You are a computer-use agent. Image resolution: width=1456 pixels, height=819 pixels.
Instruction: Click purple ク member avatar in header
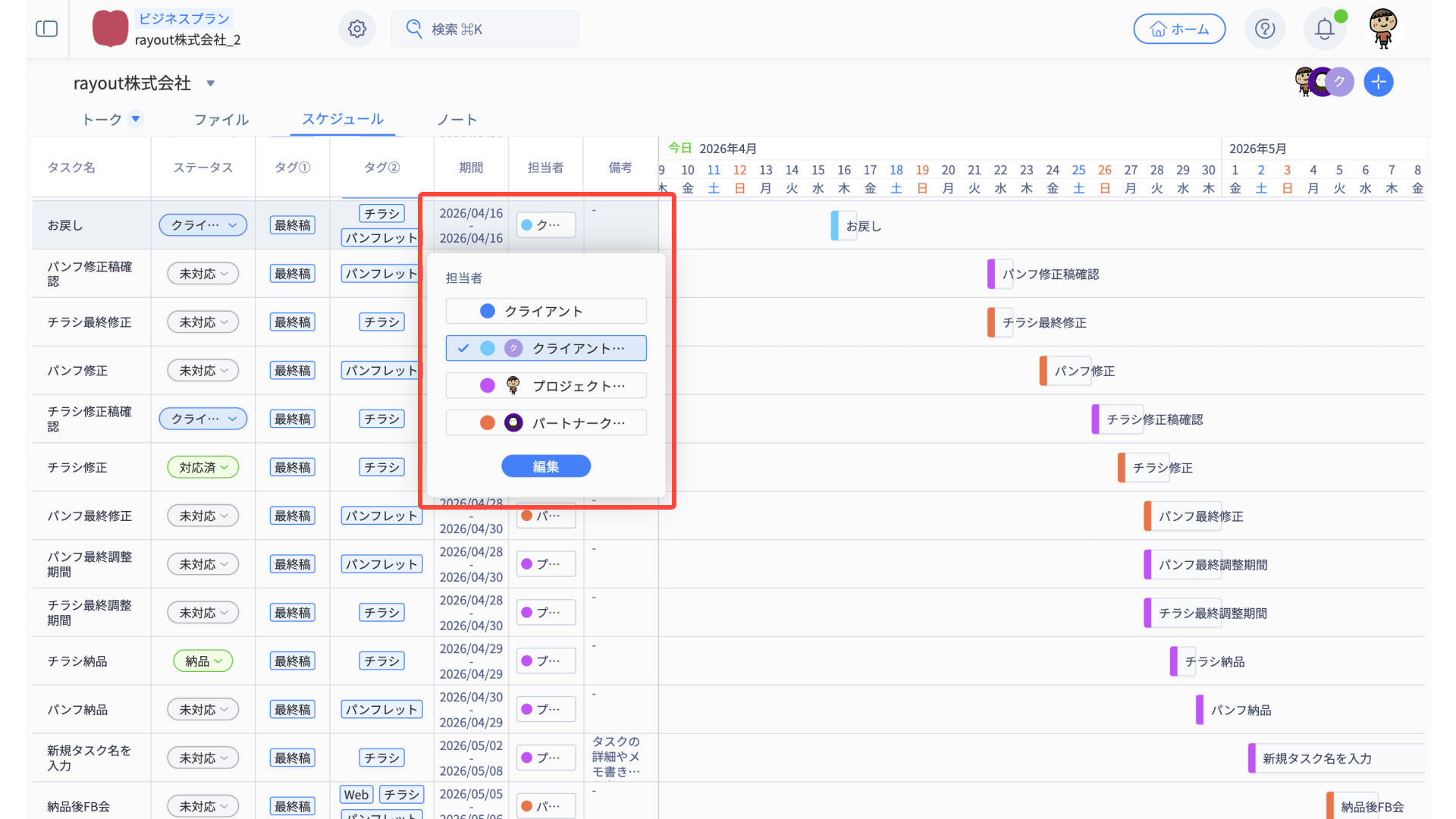pyautogui.click(x=1340, y=82)
